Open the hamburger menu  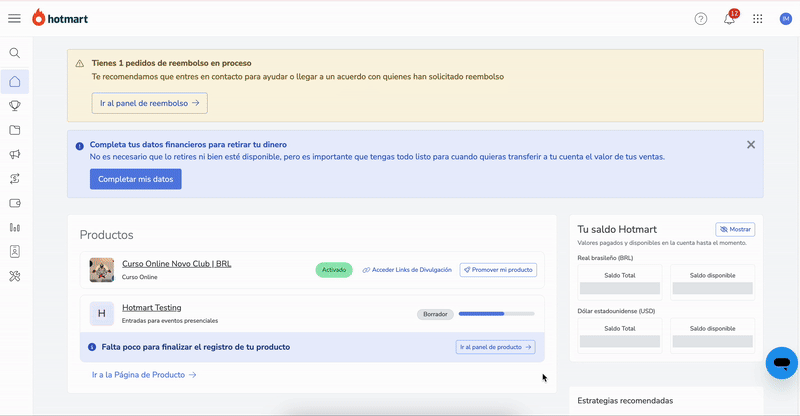coord(14,19)
